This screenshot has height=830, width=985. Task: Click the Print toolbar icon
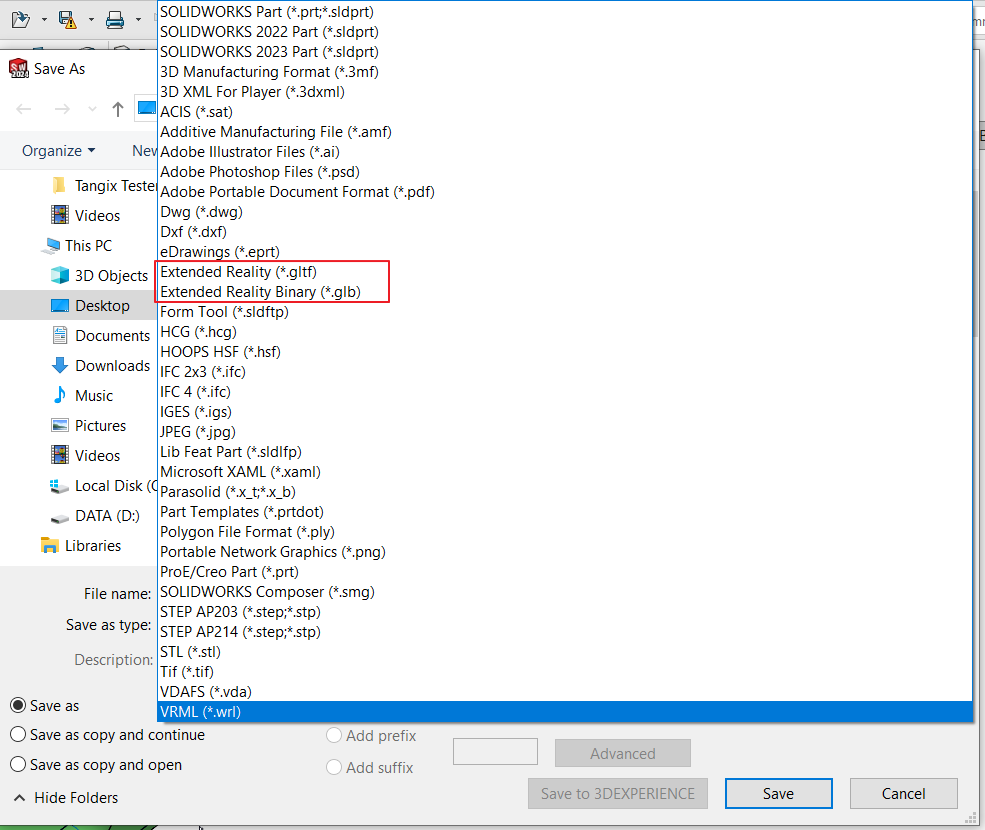[x=115, y=20]
